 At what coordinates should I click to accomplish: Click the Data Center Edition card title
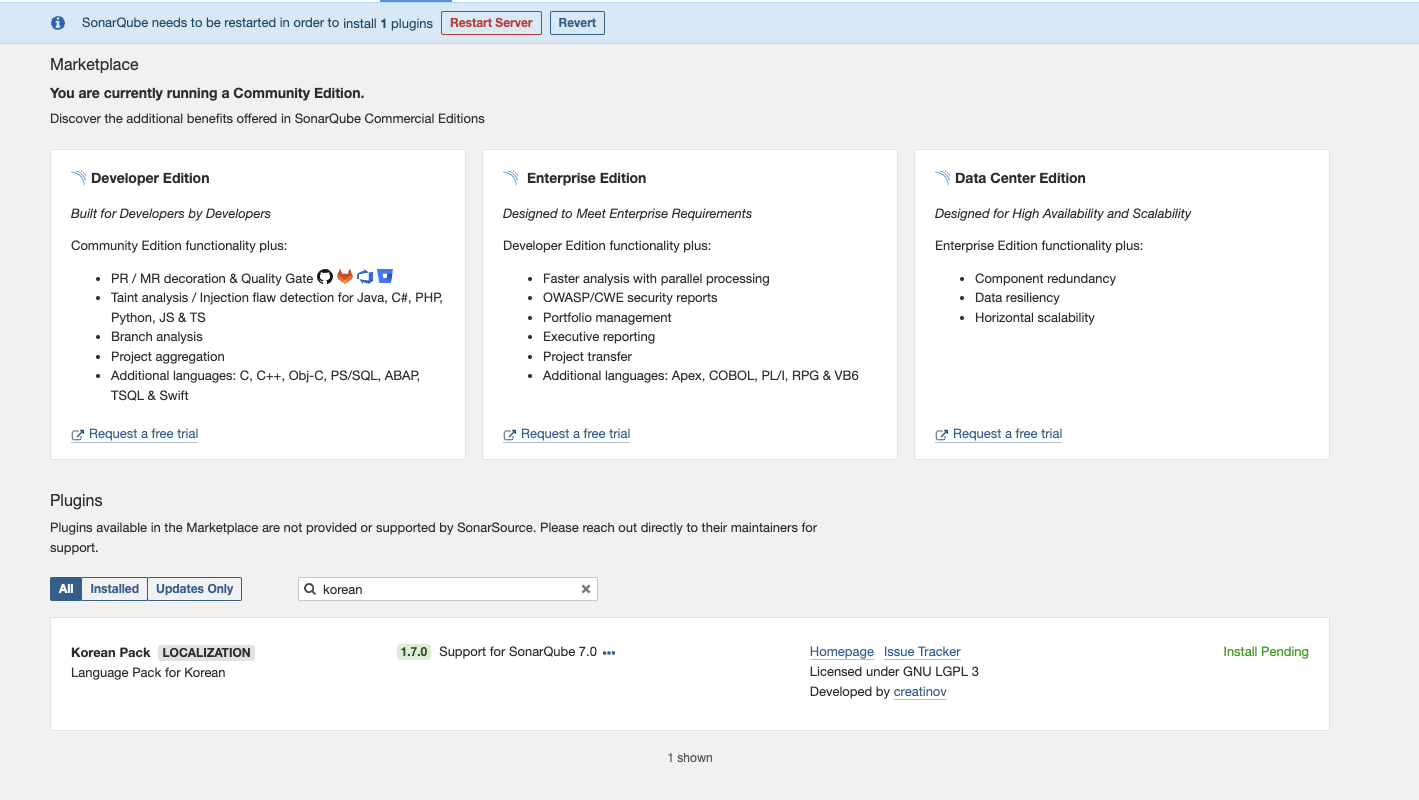click(x=1020, y=178)
